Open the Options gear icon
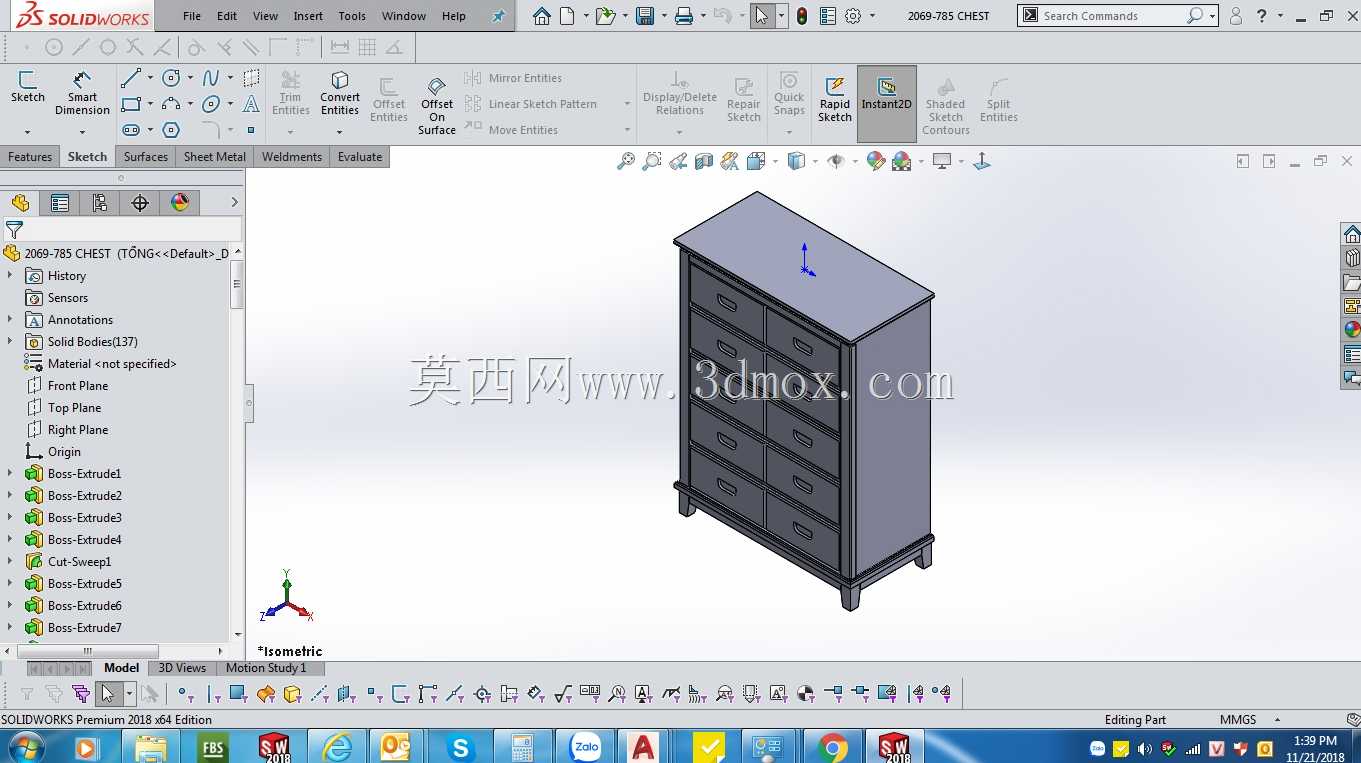Viewport: 1361px width, 763px height. click(x=853, y=16)
